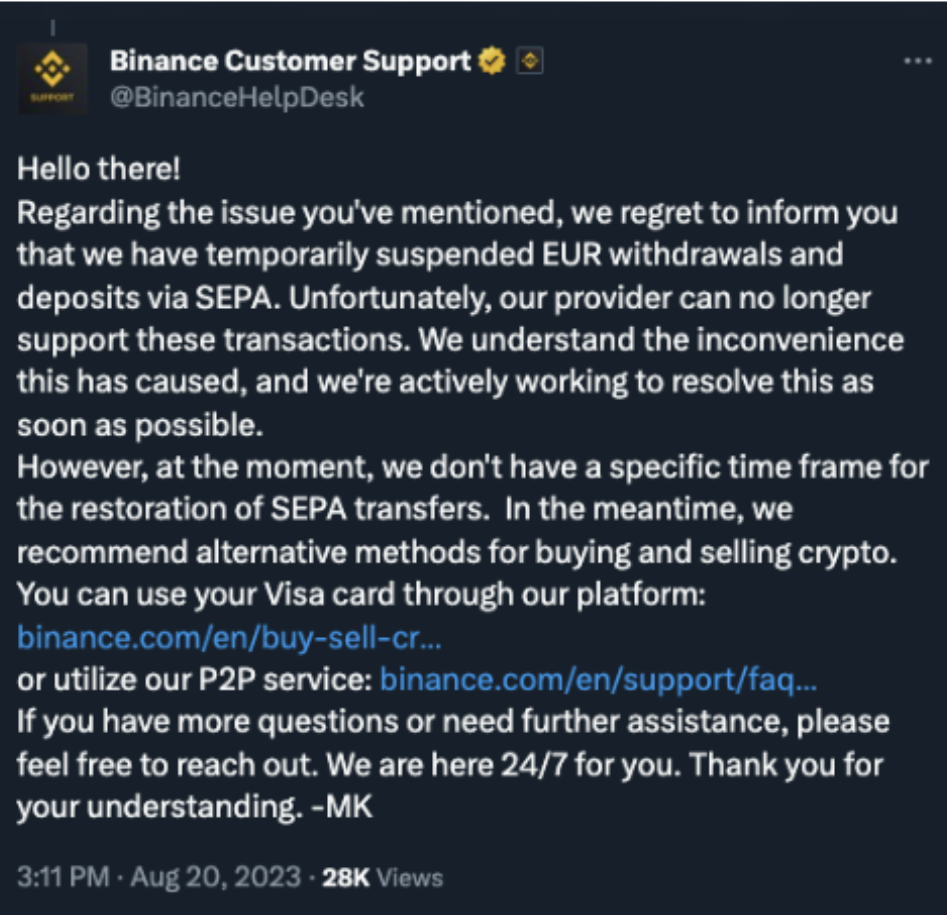Screen dimensions: 947x915
Task: Visit the @BinanceHelpDesk handle
Action: coord(237,97)
